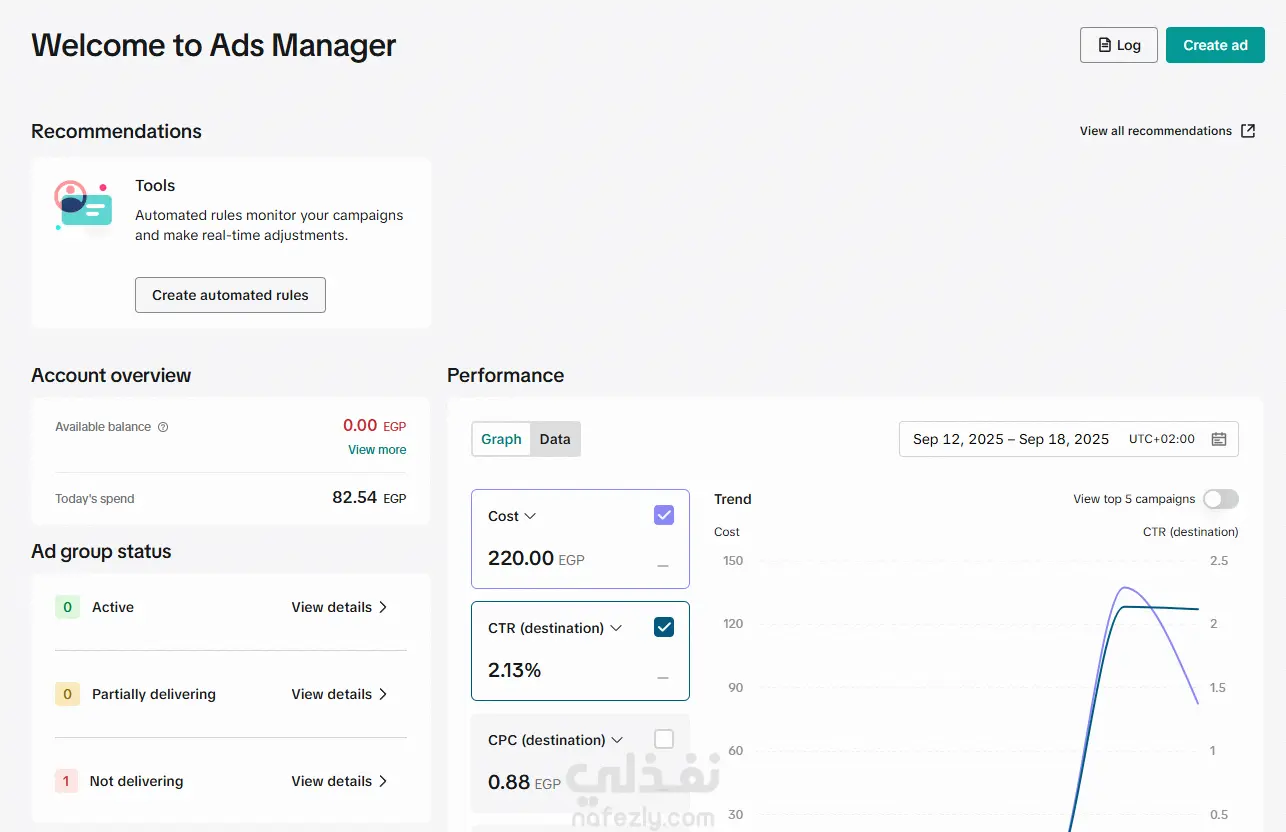Expand the Cost metric dropdown
Viewport: 1286px width, 832px height.
[530, 516]
